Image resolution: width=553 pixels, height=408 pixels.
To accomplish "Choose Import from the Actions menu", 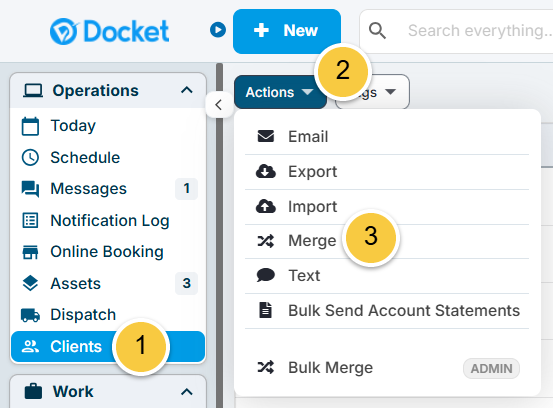I will coord(387,207).
